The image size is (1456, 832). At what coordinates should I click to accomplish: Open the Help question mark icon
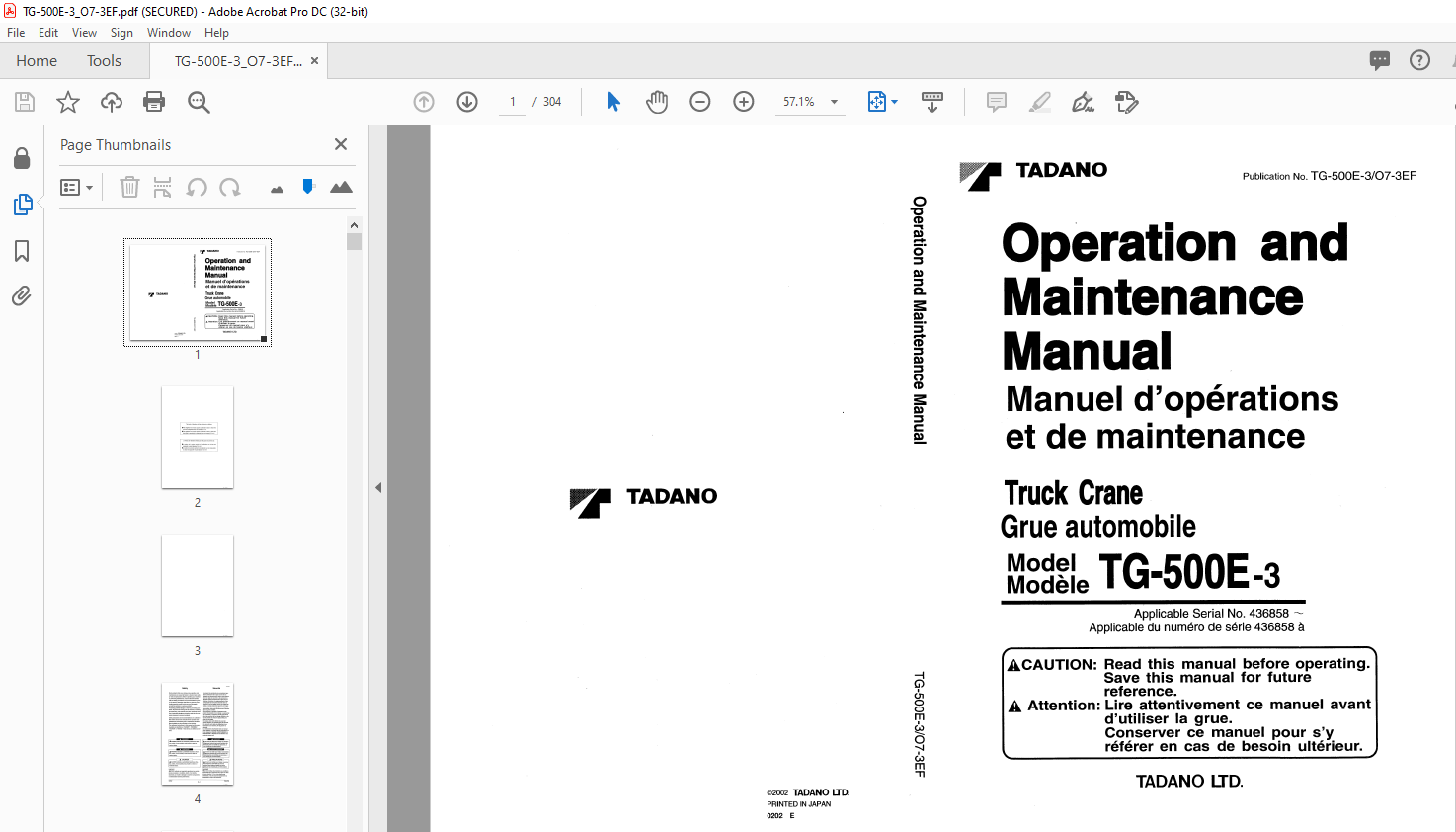(x=1419, y=60)
